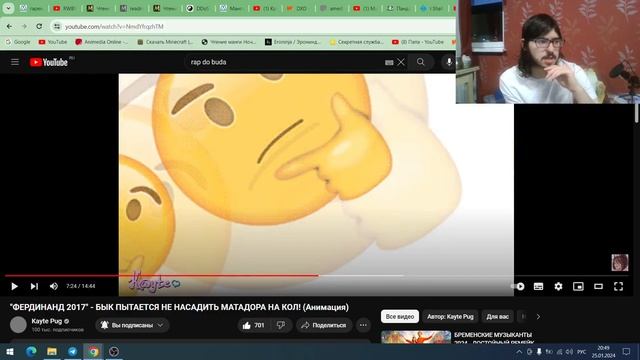Dislike the video
The image size is (640, 360).
[x=281, y=325]
